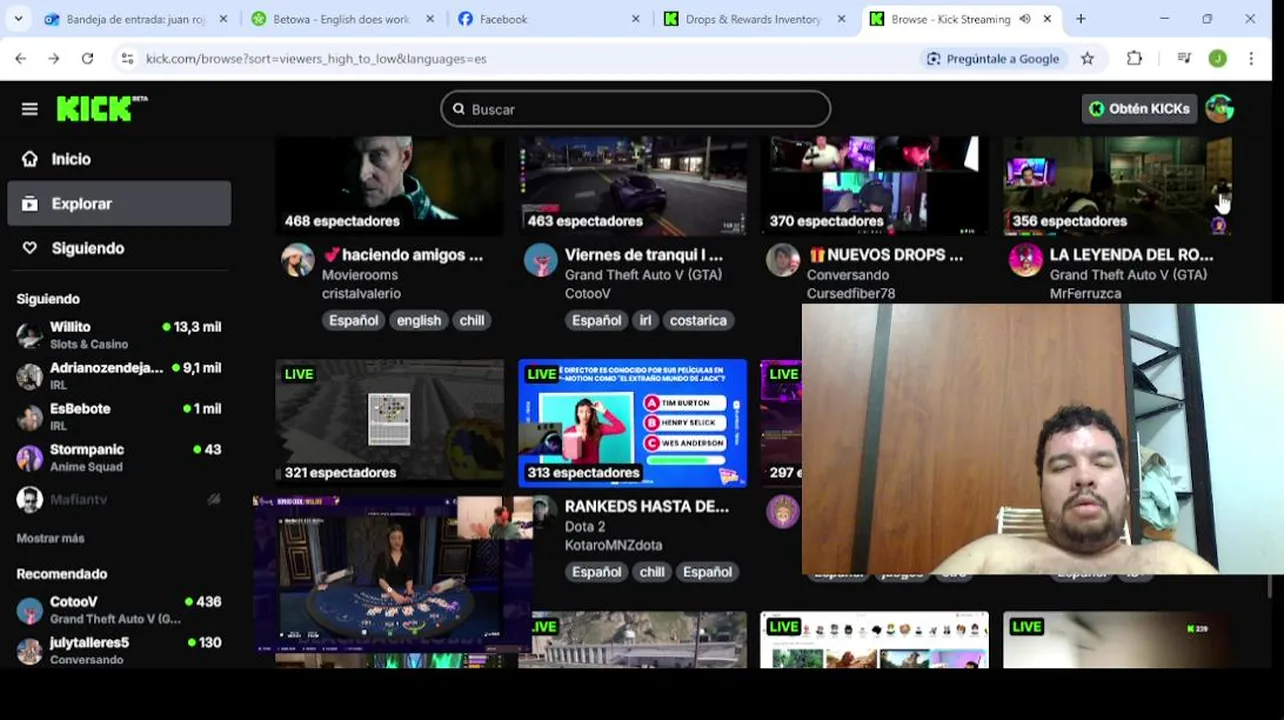Viewport: 1284px width, 720px height.
Task: Open Stormpanic channel in followed list
Action: [119, 458]
